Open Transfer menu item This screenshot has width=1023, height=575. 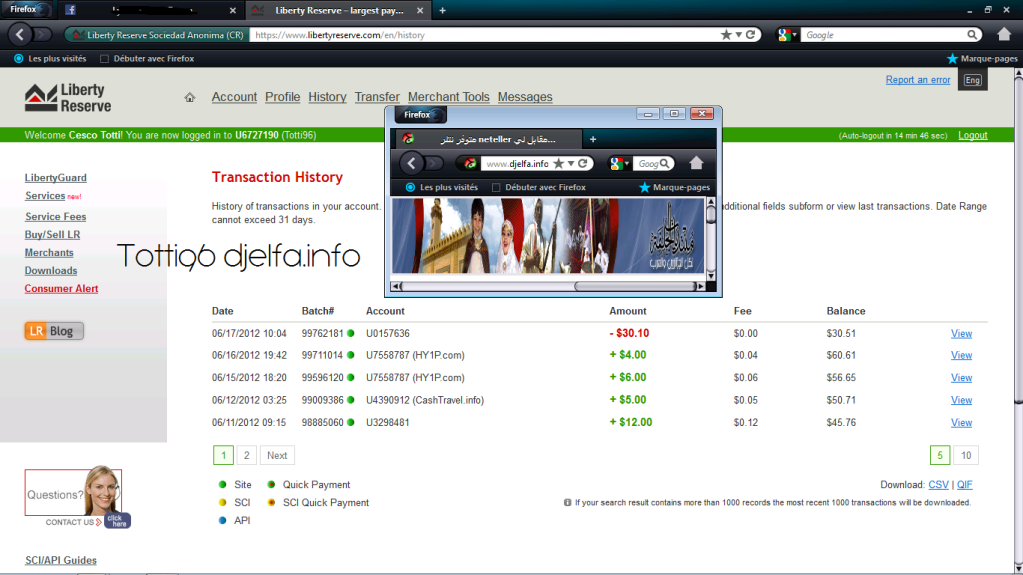click(377, 97)
